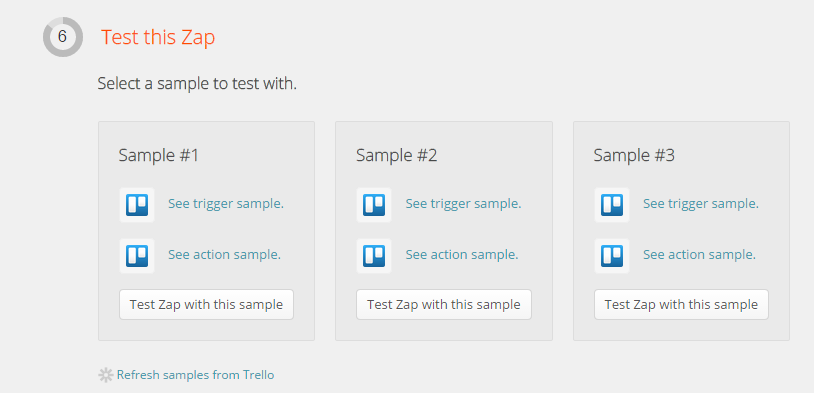Click Trello trigger icon in Sample #1

coord(137,205)
